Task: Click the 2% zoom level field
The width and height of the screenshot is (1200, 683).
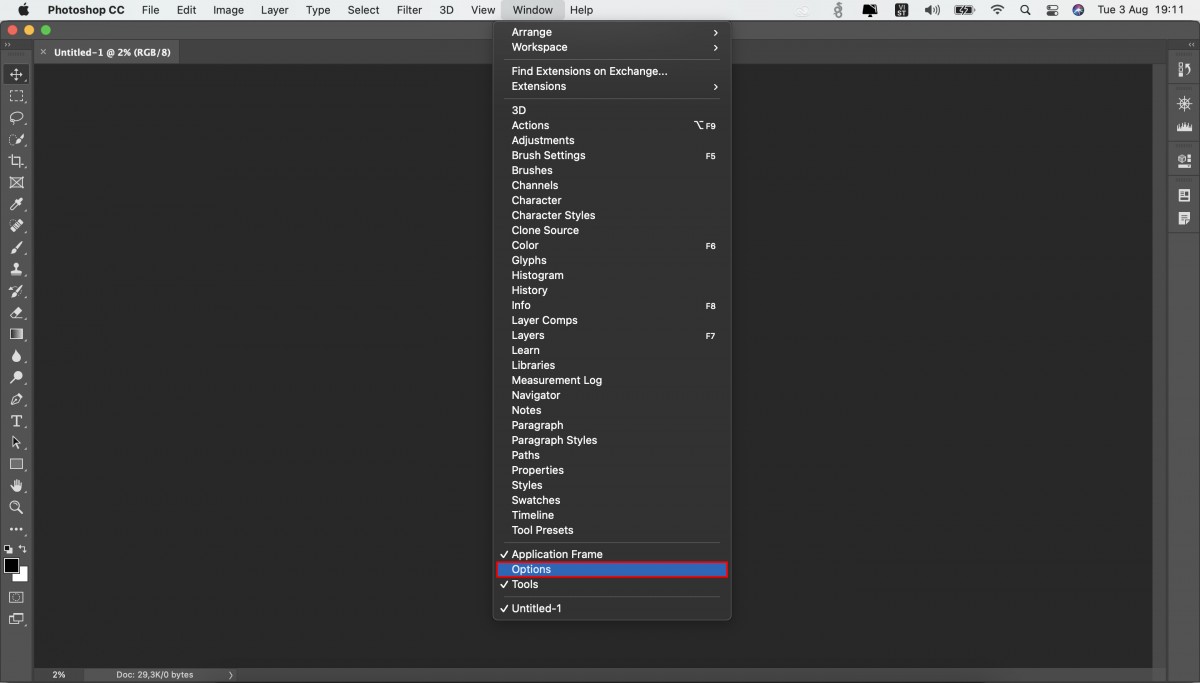Action: [59, 675]
